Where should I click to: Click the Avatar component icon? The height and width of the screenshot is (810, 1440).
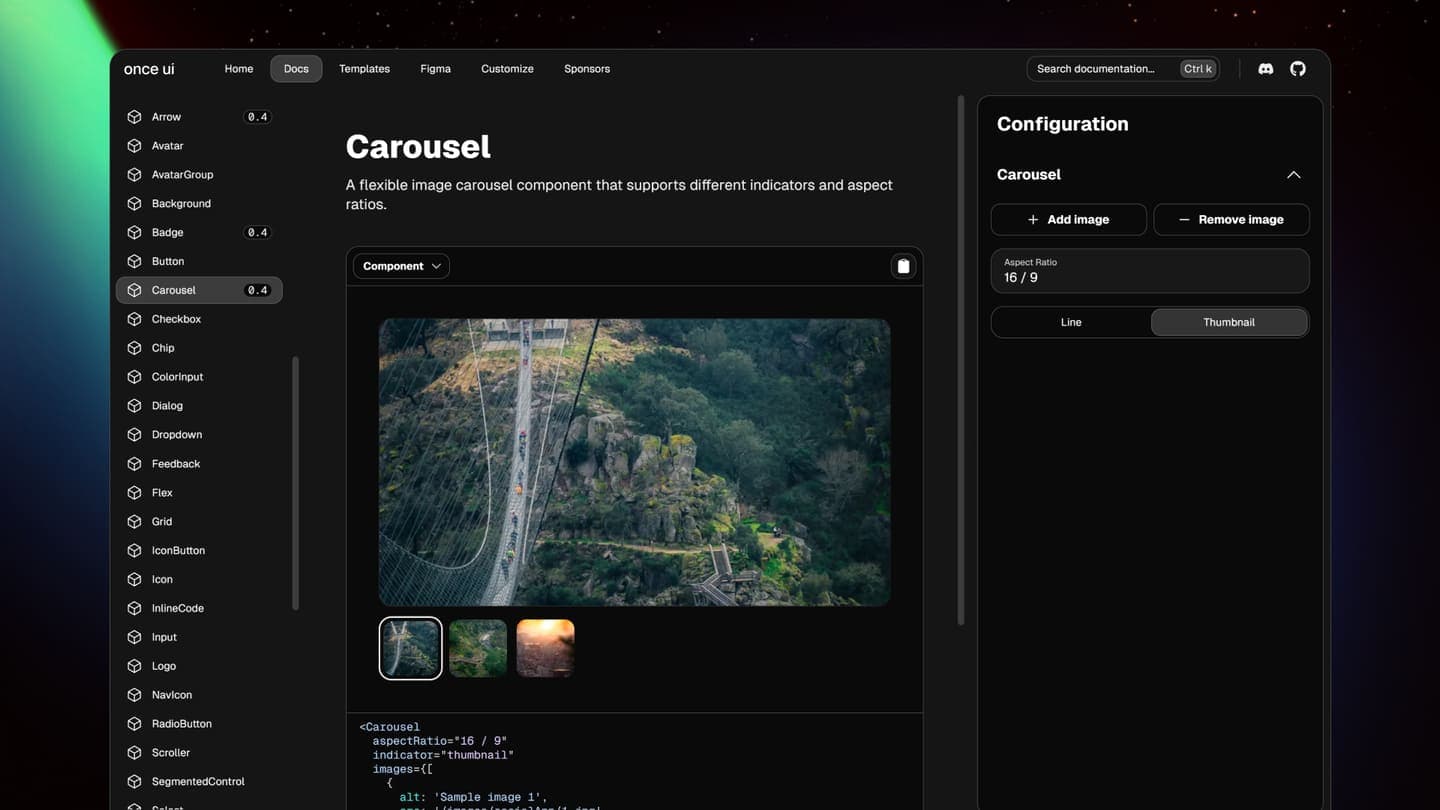point(134,145)
